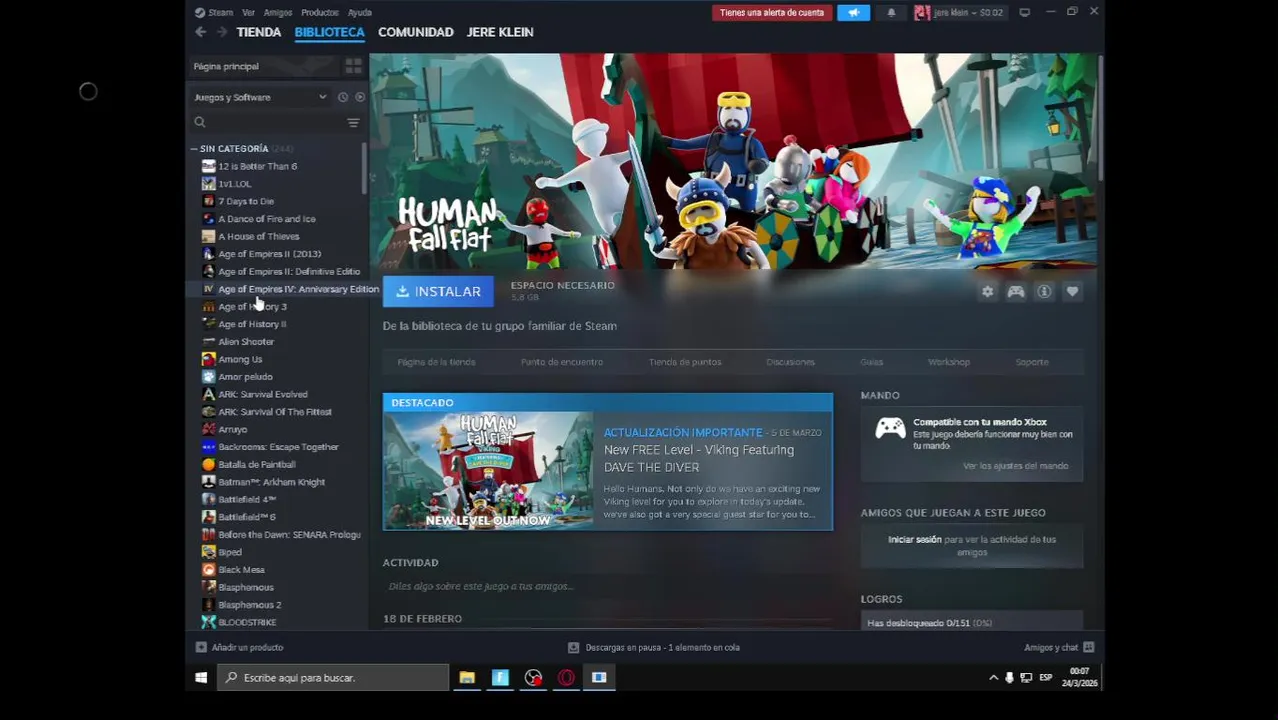Click the forward navigation arrow
This screenshot has height=720, width=1278.
[221, 32]
